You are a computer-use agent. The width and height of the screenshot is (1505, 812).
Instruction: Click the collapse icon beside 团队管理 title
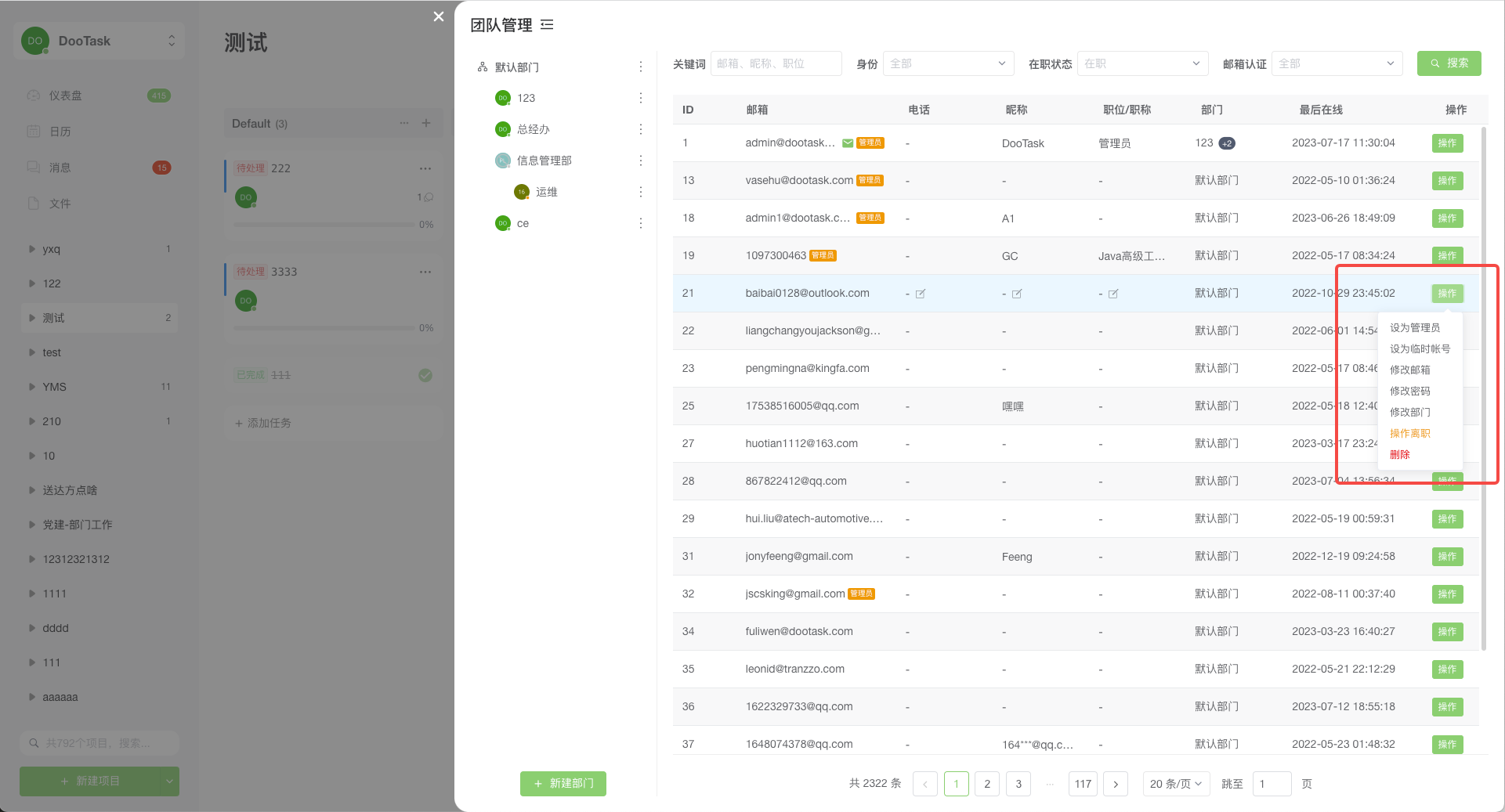pyautogui.click(x=547, y=25)
